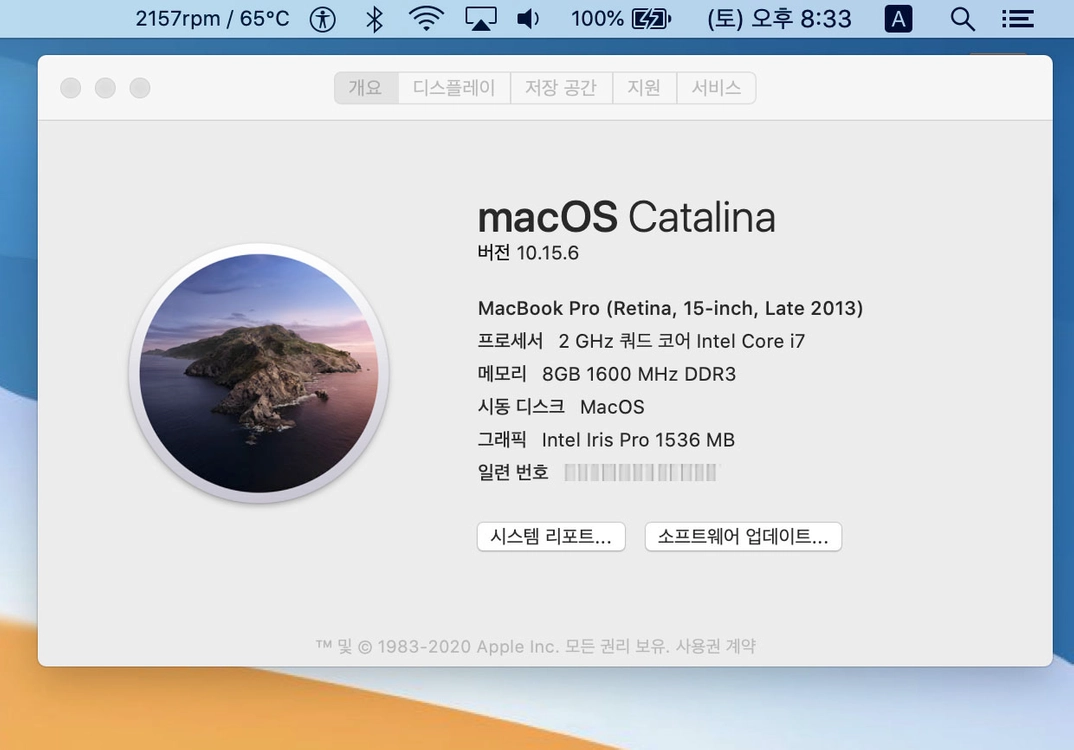Open Spotlight search magnifier icon
The height and width of the screenshot is (750, 1074).
click(962, 19)
